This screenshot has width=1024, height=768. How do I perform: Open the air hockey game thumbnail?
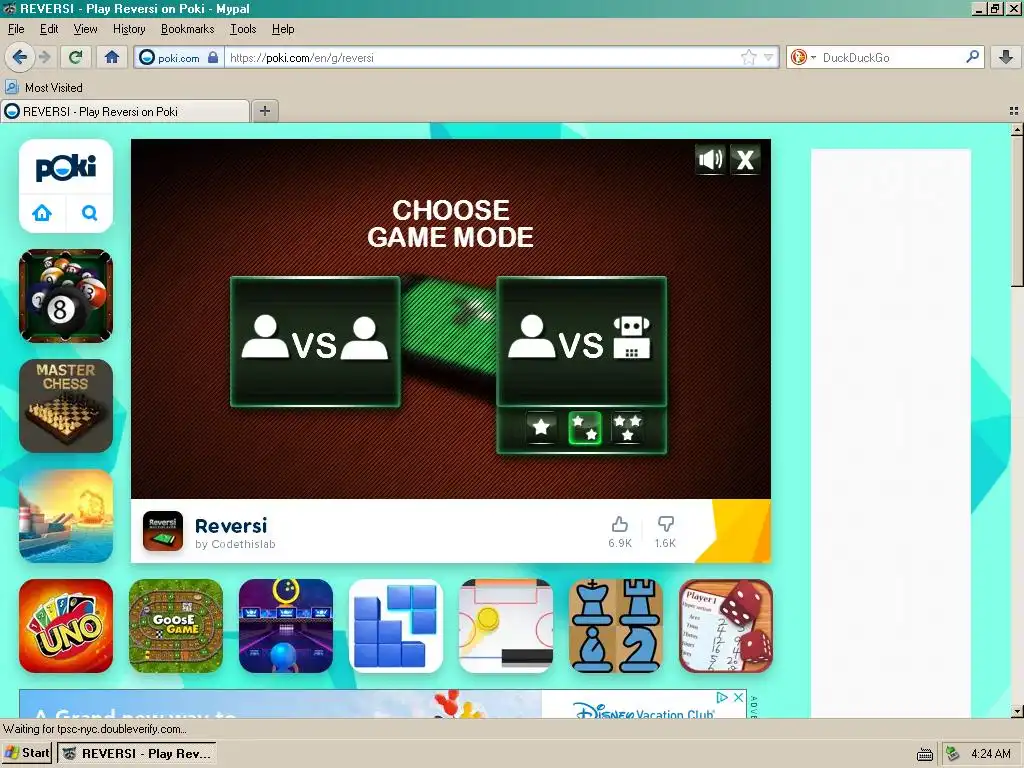506,626
